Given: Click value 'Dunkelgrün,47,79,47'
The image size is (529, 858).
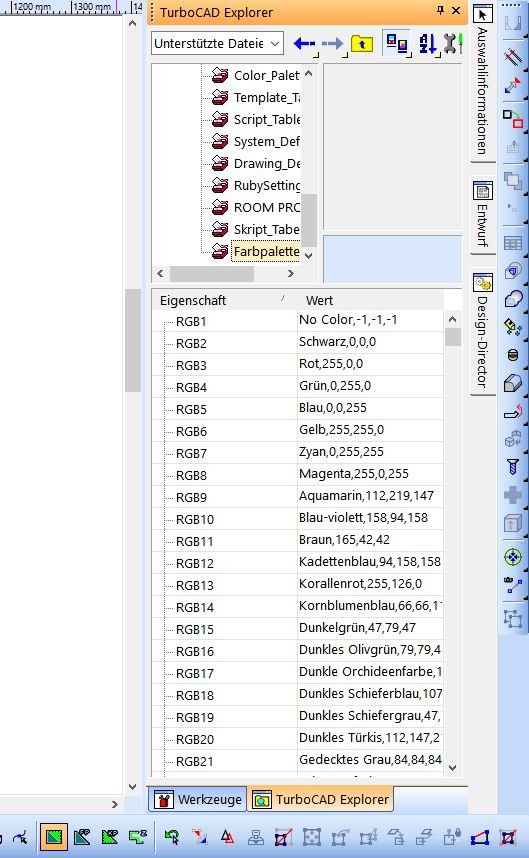Looking at the screenshot, I should (357, 628).
